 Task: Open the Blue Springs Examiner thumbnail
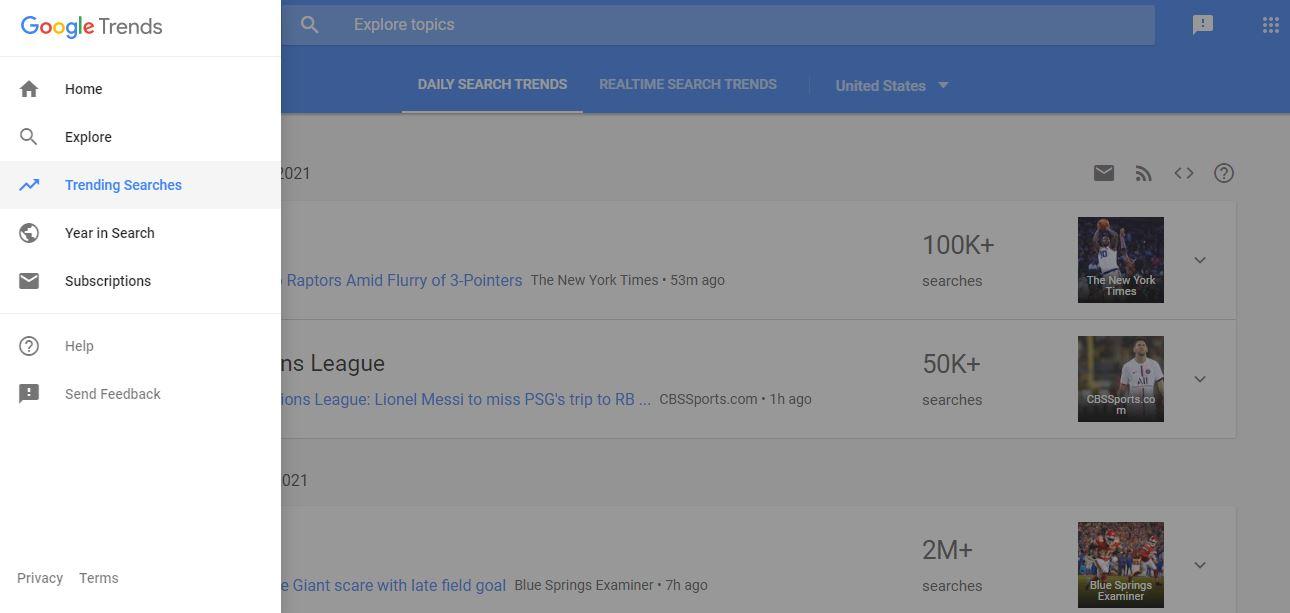(1121, 565)
